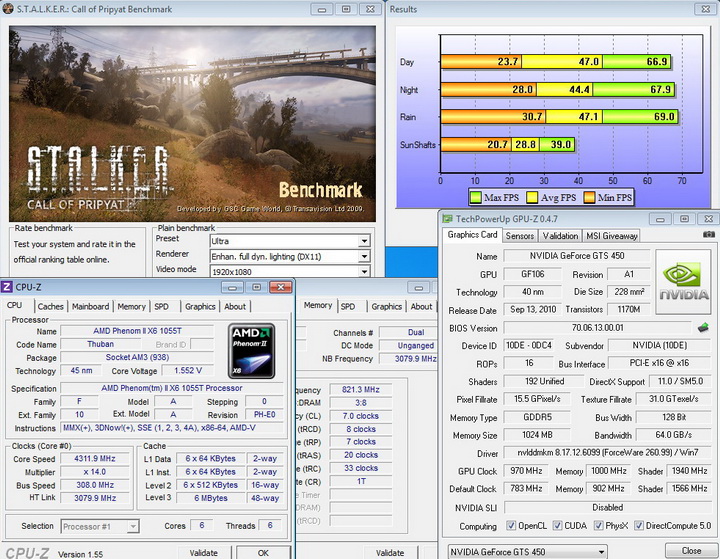Toggle the DirectCompute 5.0 checkbox
This screenshot has height=559, width=720.
pyautogui.click(x=639, y=525)
